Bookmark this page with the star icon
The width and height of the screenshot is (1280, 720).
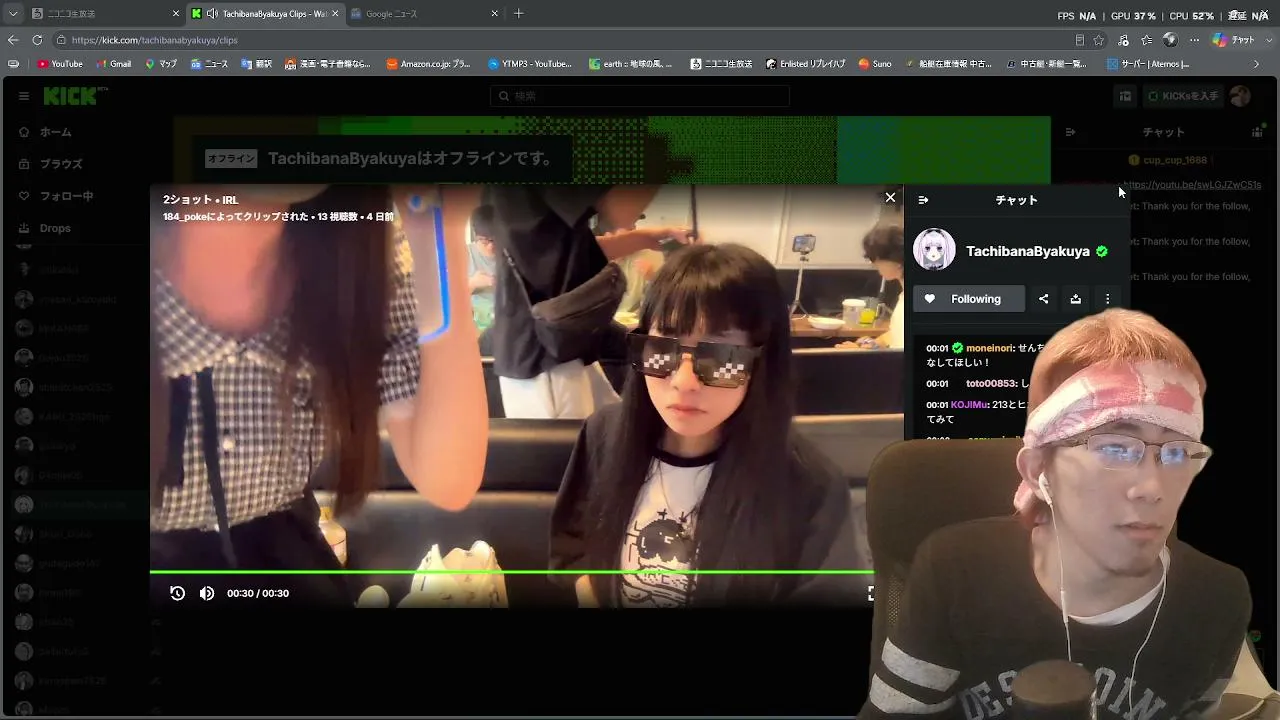(x=1098, y=40)
